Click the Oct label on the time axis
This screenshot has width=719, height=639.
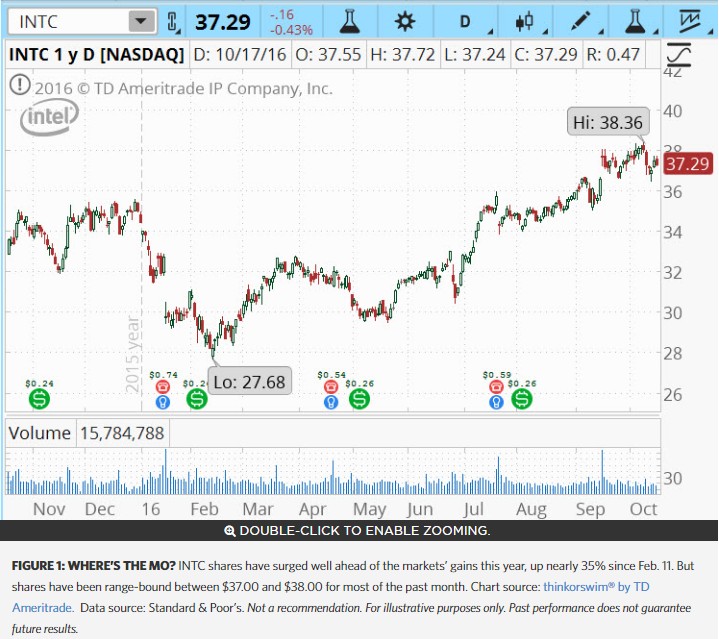(x=643, y=509)
